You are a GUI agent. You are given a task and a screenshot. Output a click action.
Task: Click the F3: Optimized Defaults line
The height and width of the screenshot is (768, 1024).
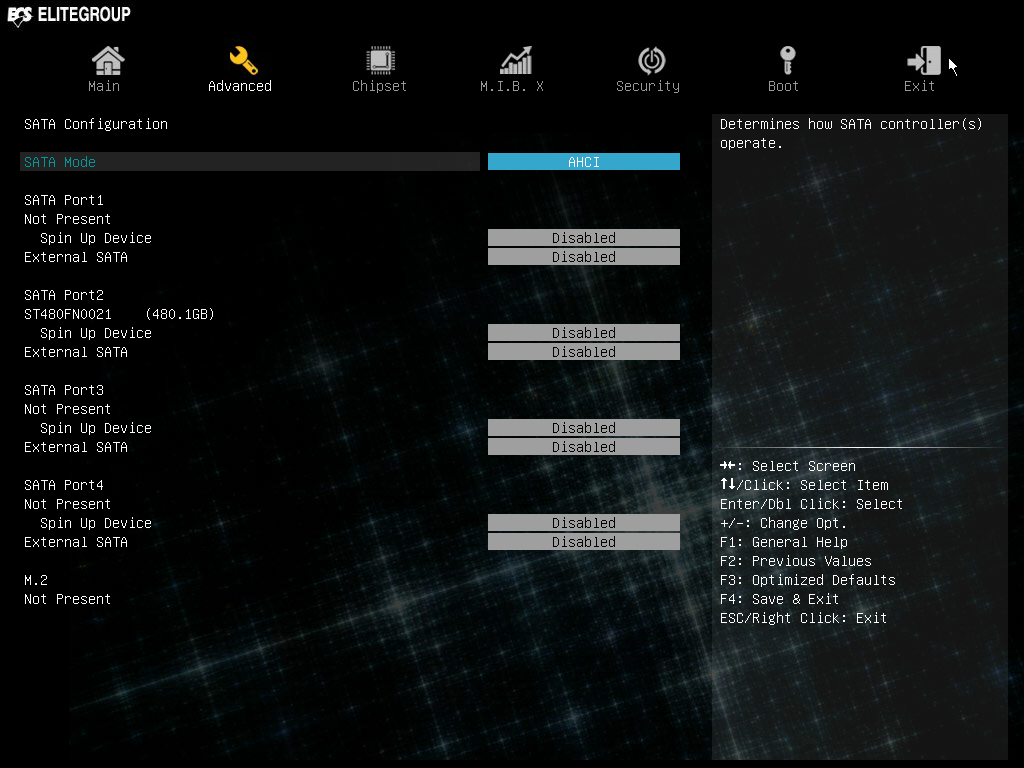click(808, 581)
